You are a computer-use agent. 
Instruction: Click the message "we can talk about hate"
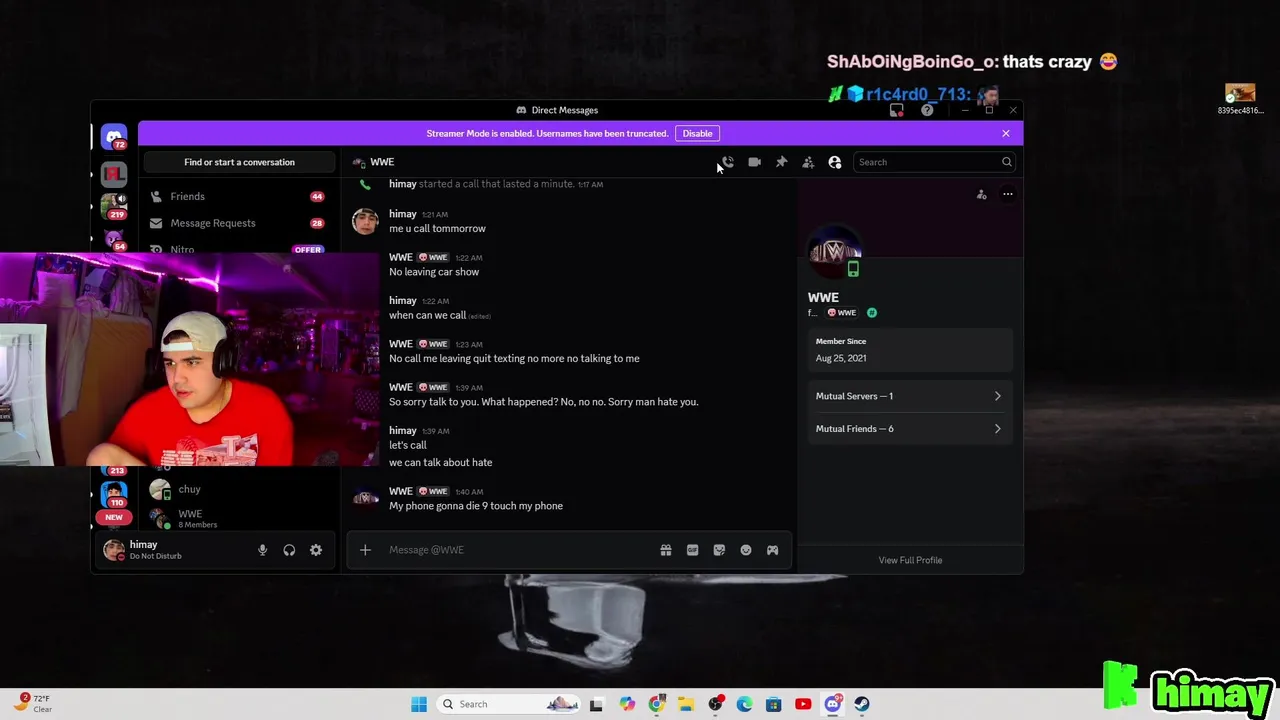pyautogui.click(x=440, y=462)
